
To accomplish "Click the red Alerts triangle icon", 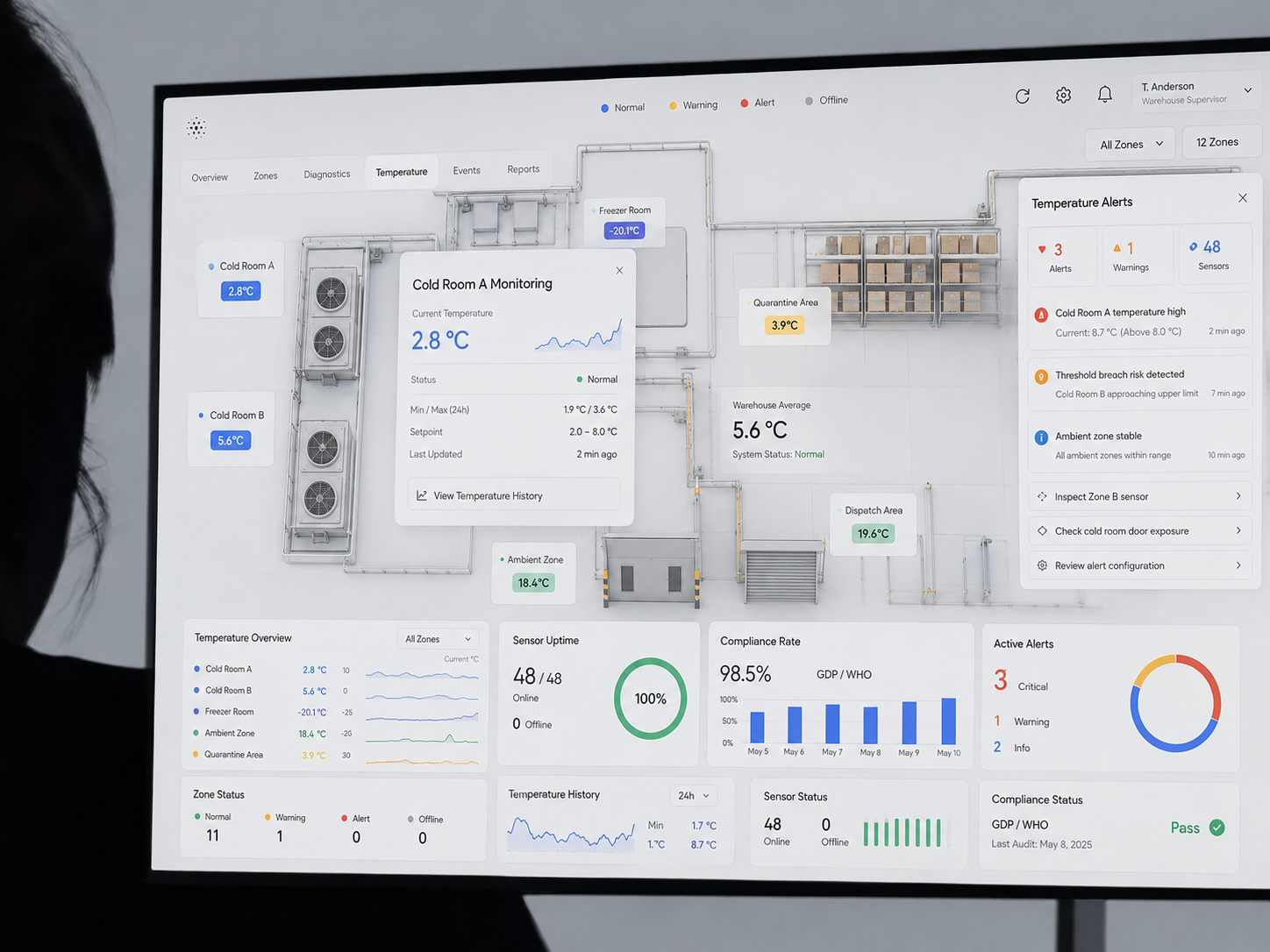I will (1042, 250).
